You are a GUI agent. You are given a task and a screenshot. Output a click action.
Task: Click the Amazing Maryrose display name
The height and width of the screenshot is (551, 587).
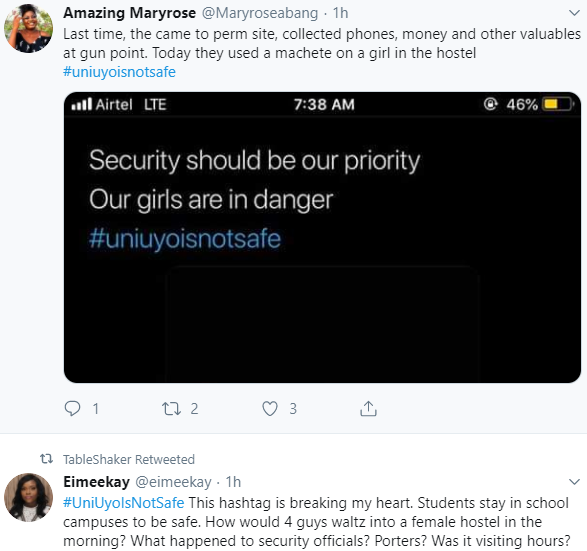(129, 13)
